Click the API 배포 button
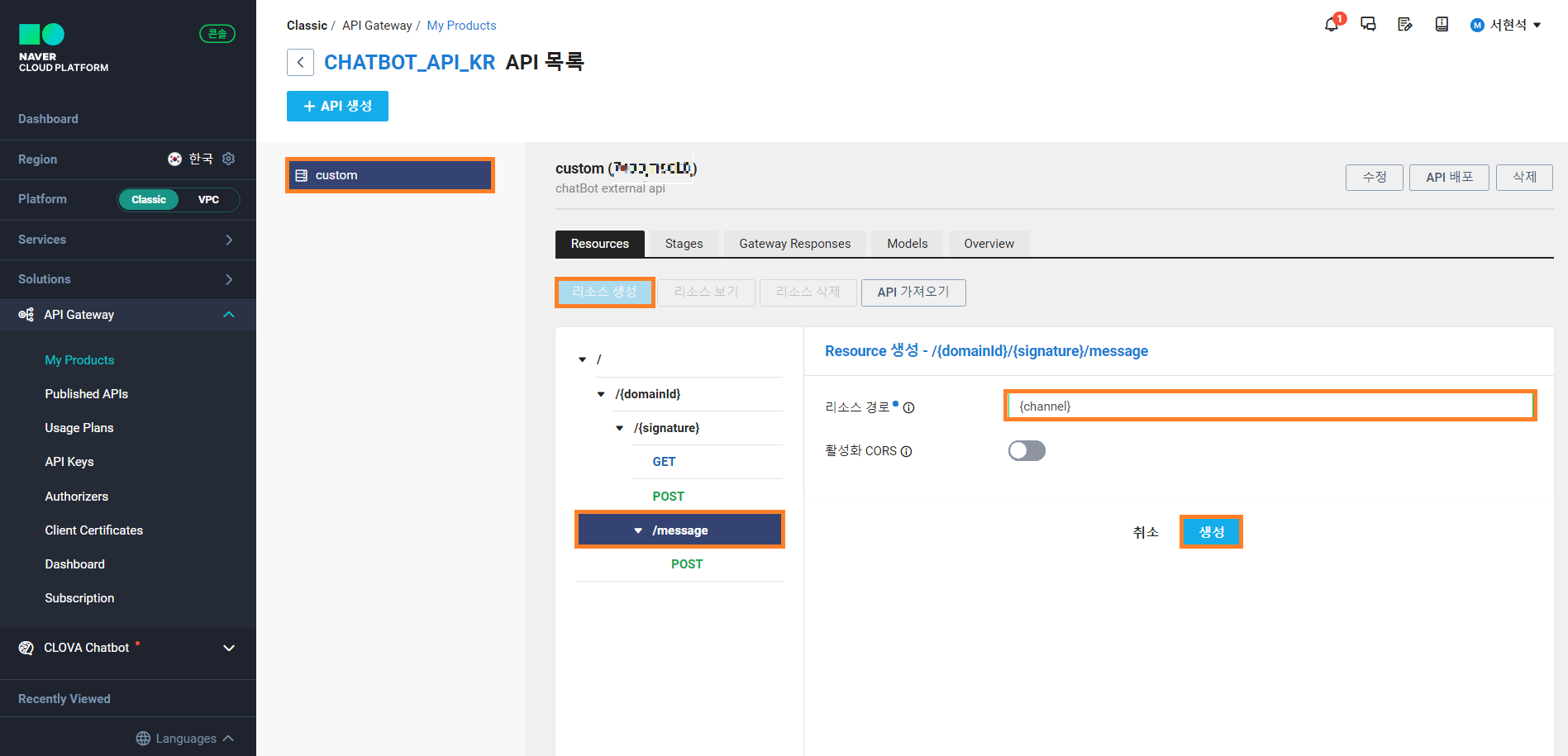1568x756 pixels. [x=1450, y=178]
